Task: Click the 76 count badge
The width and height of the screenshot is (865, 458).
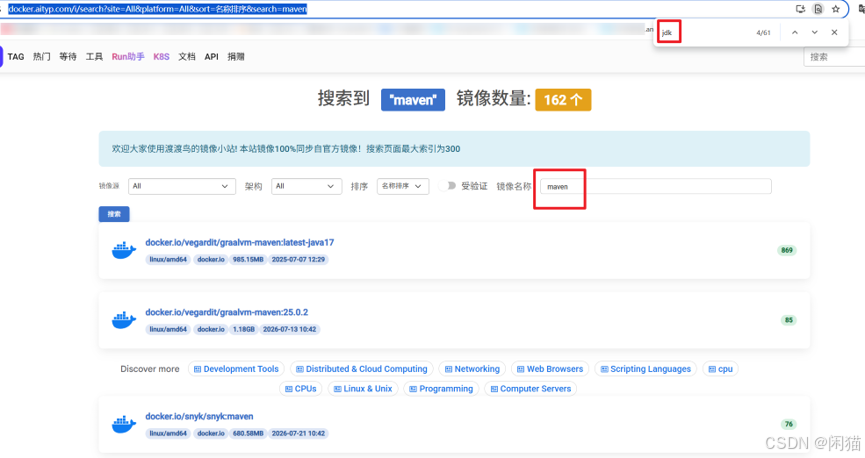Action: (789, 424)
